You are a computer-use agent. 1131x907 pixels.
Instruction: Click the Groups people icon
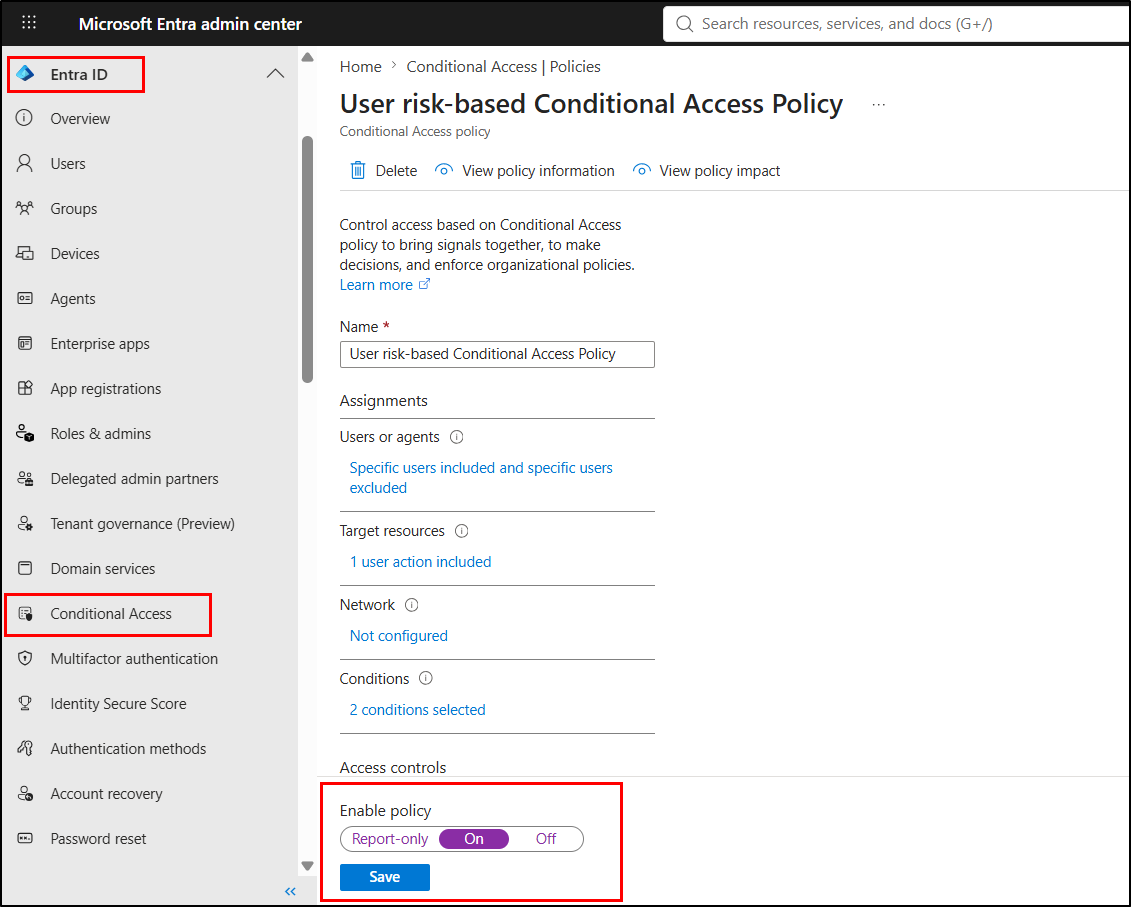[x=25, y=209]
